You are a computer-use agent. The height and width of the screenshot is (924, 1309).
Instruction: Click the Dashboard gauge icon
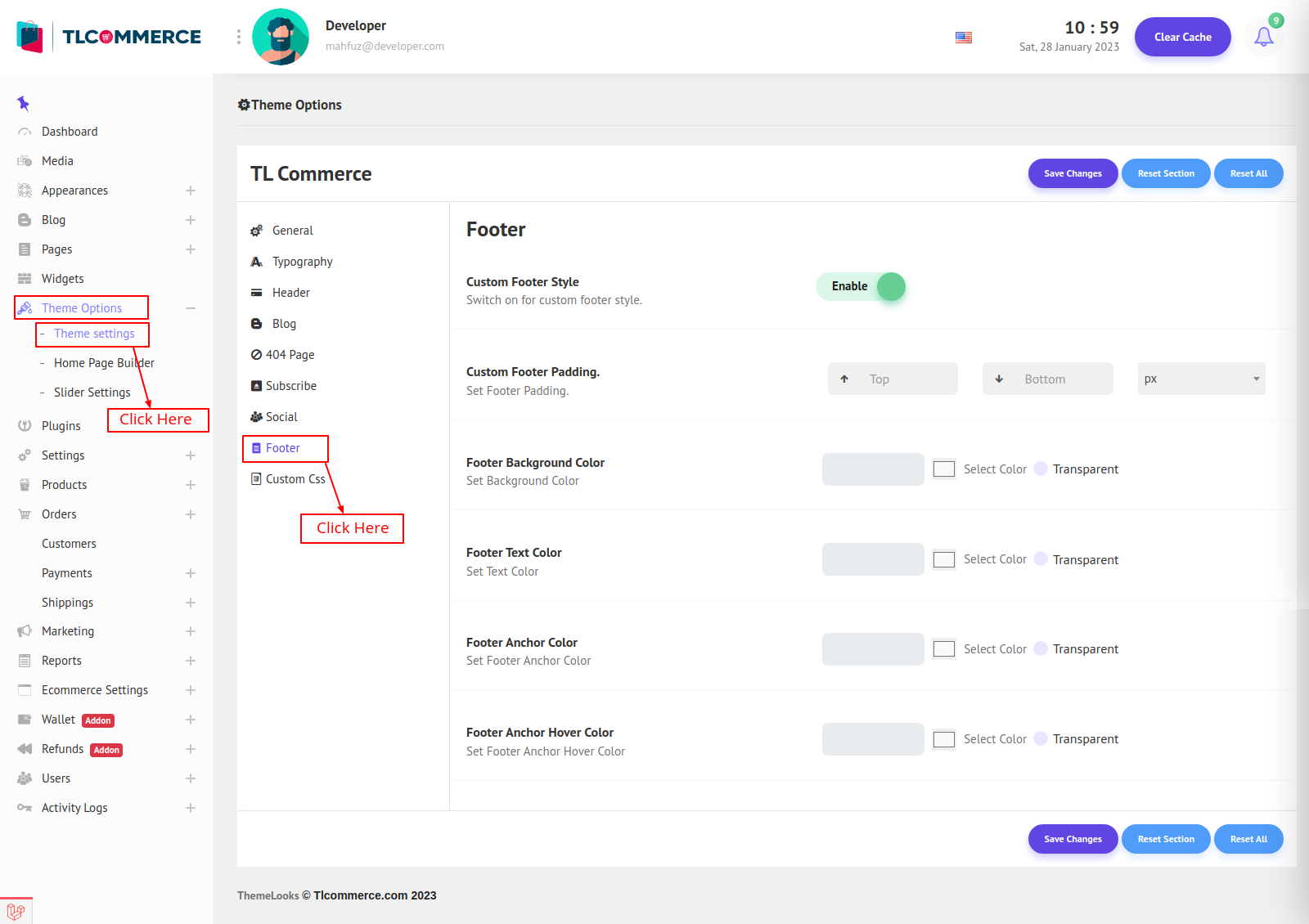pos(25,132)
